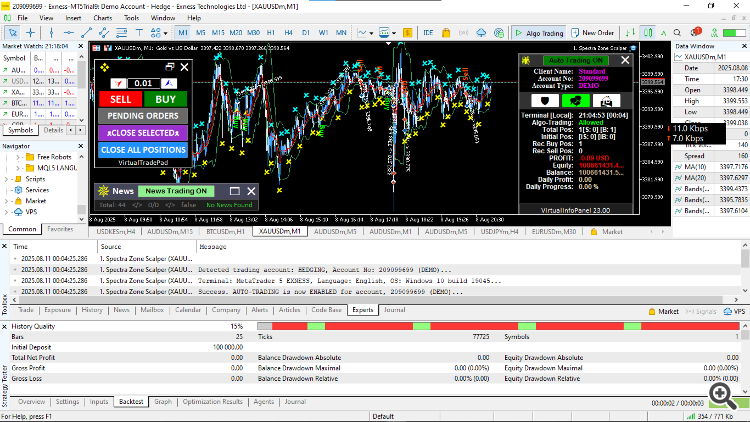Select the equidistant channel tool
This screenshot has width=750, height=422.
(104, 33)
